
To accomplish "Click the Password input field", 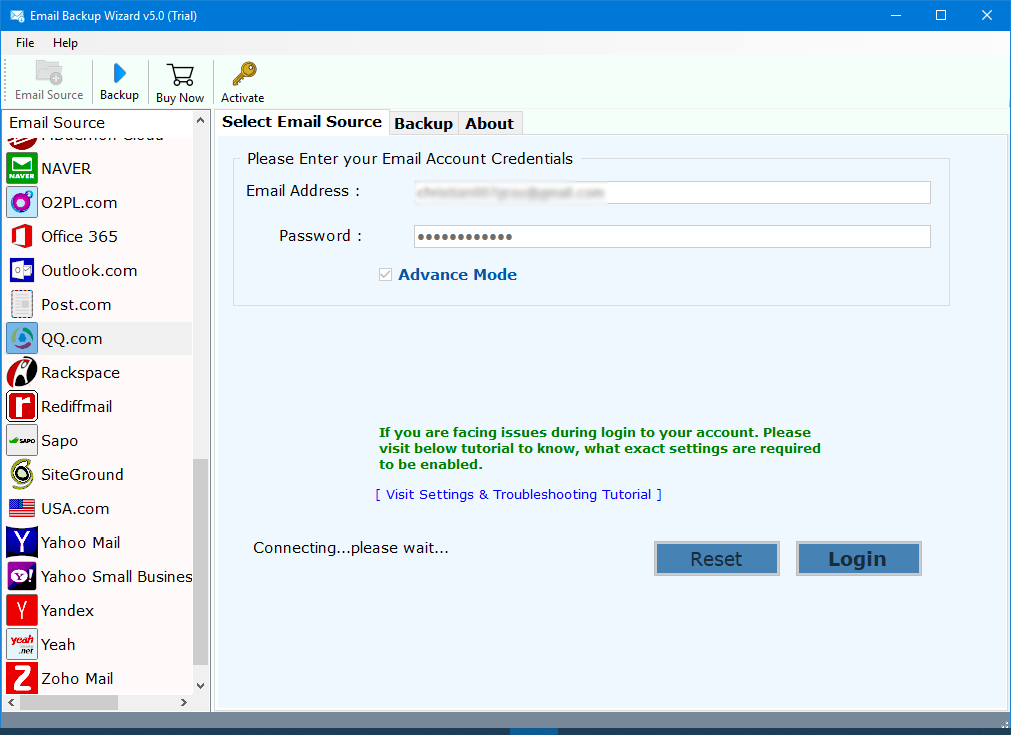I will [x=672, y=237].
